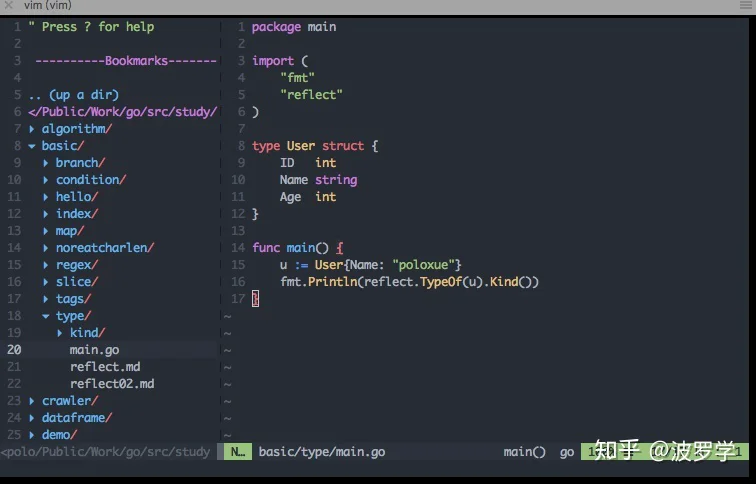Click the algorithm/ folder name

pos(77,129)
